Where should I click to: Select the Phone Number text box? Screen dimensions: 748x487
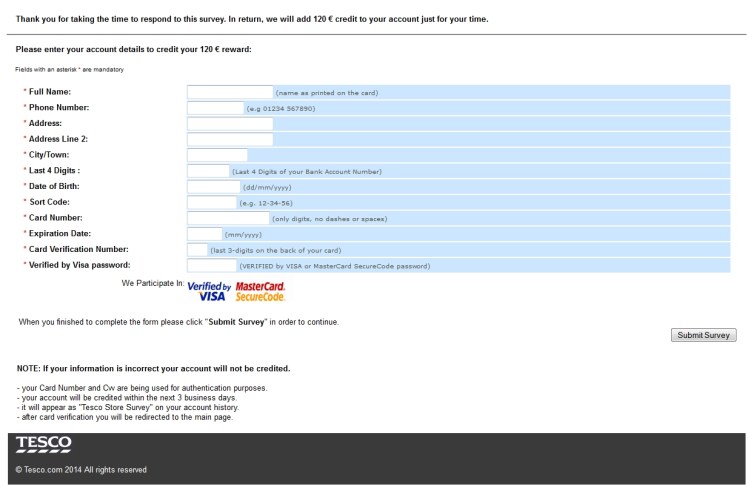215,108
